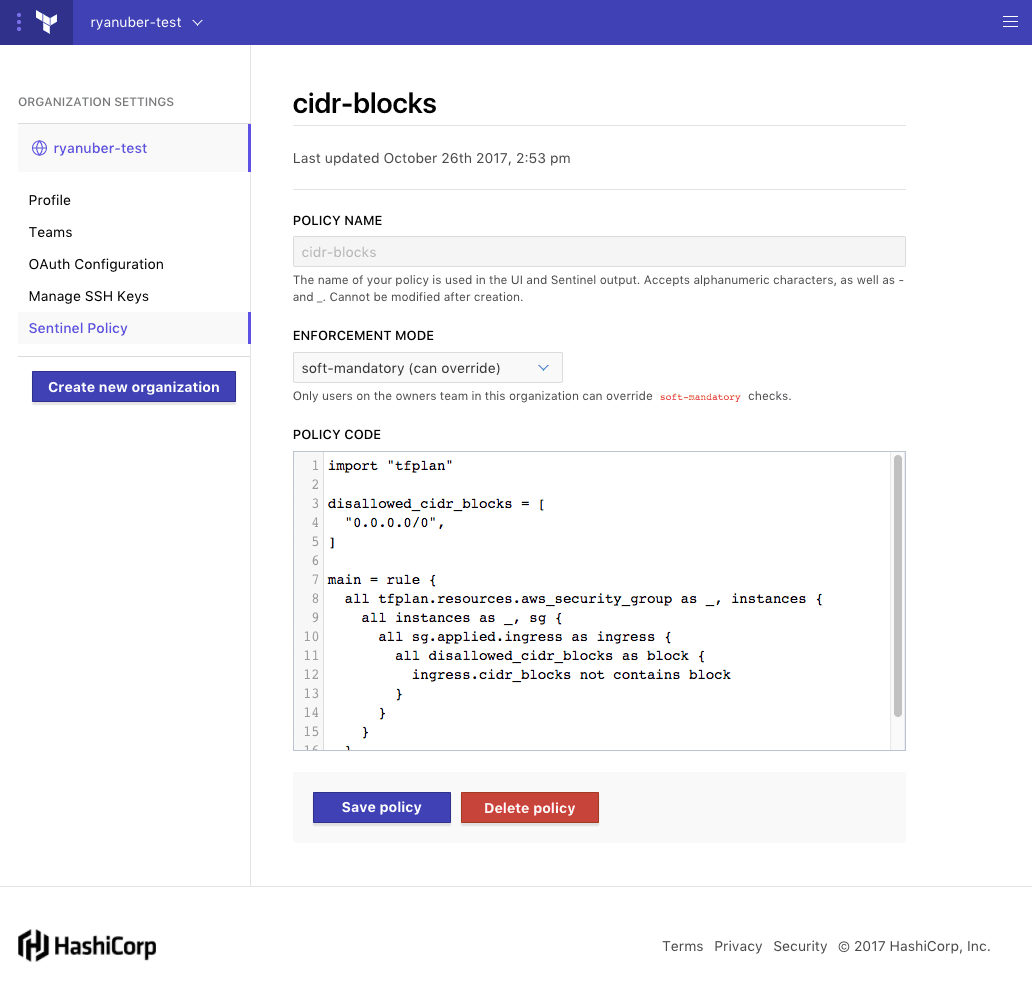Click the Terraform logo icon

(46, 22)
